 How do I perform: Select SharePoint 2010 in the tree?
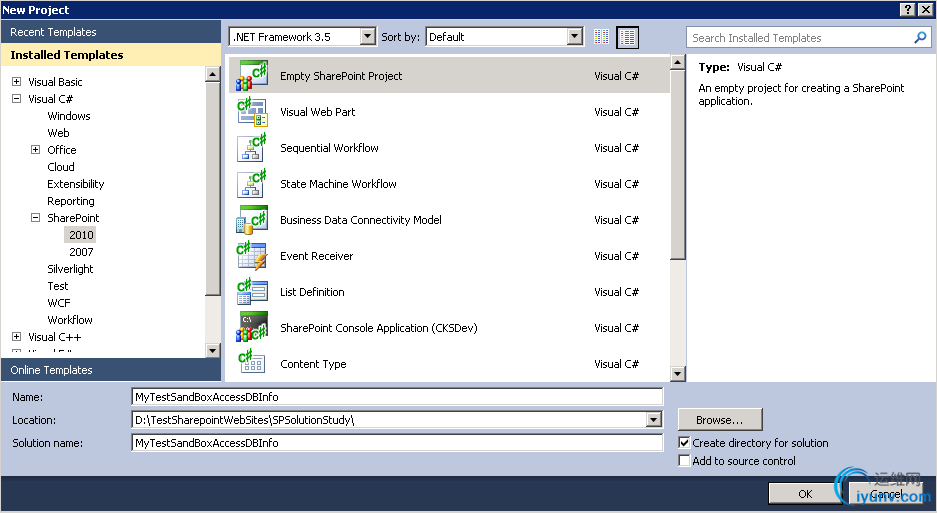(81, 235)
